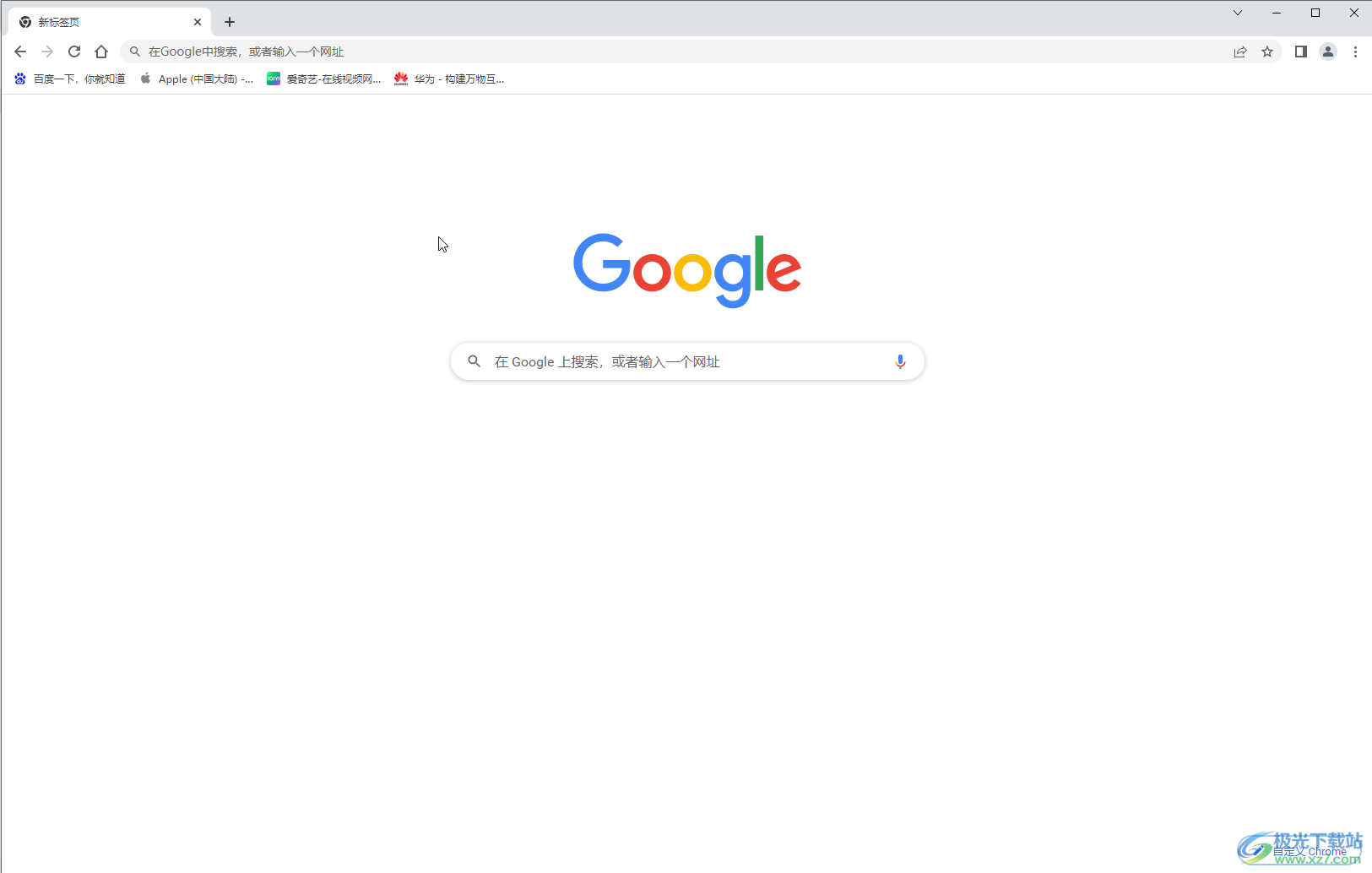Expand the tab search chevron
The image size is (1372, 873).
[1238, 13]
